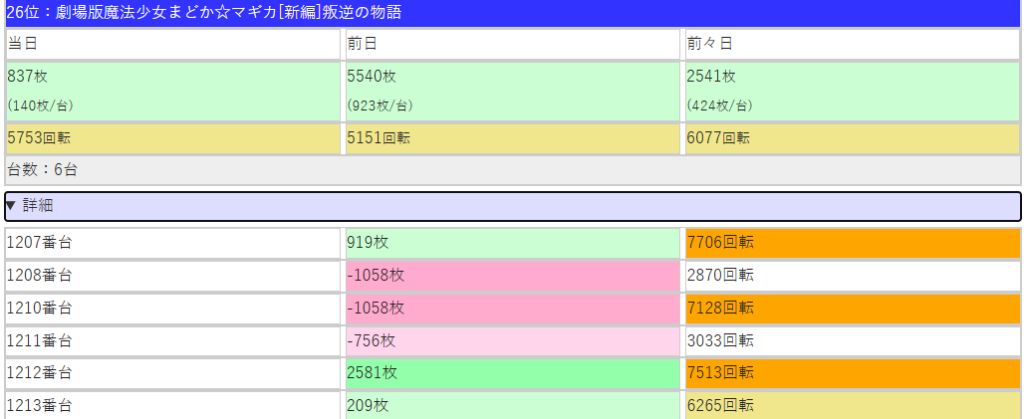Click the 台数：6台 row
The width and height of the screenshot is (1024, 419).
tap(513, 170)
